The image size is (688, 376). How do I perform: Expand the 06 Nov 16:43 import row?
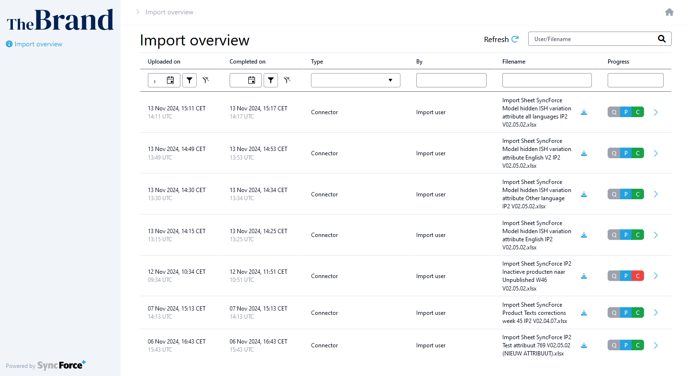click(x=656, y=346)
